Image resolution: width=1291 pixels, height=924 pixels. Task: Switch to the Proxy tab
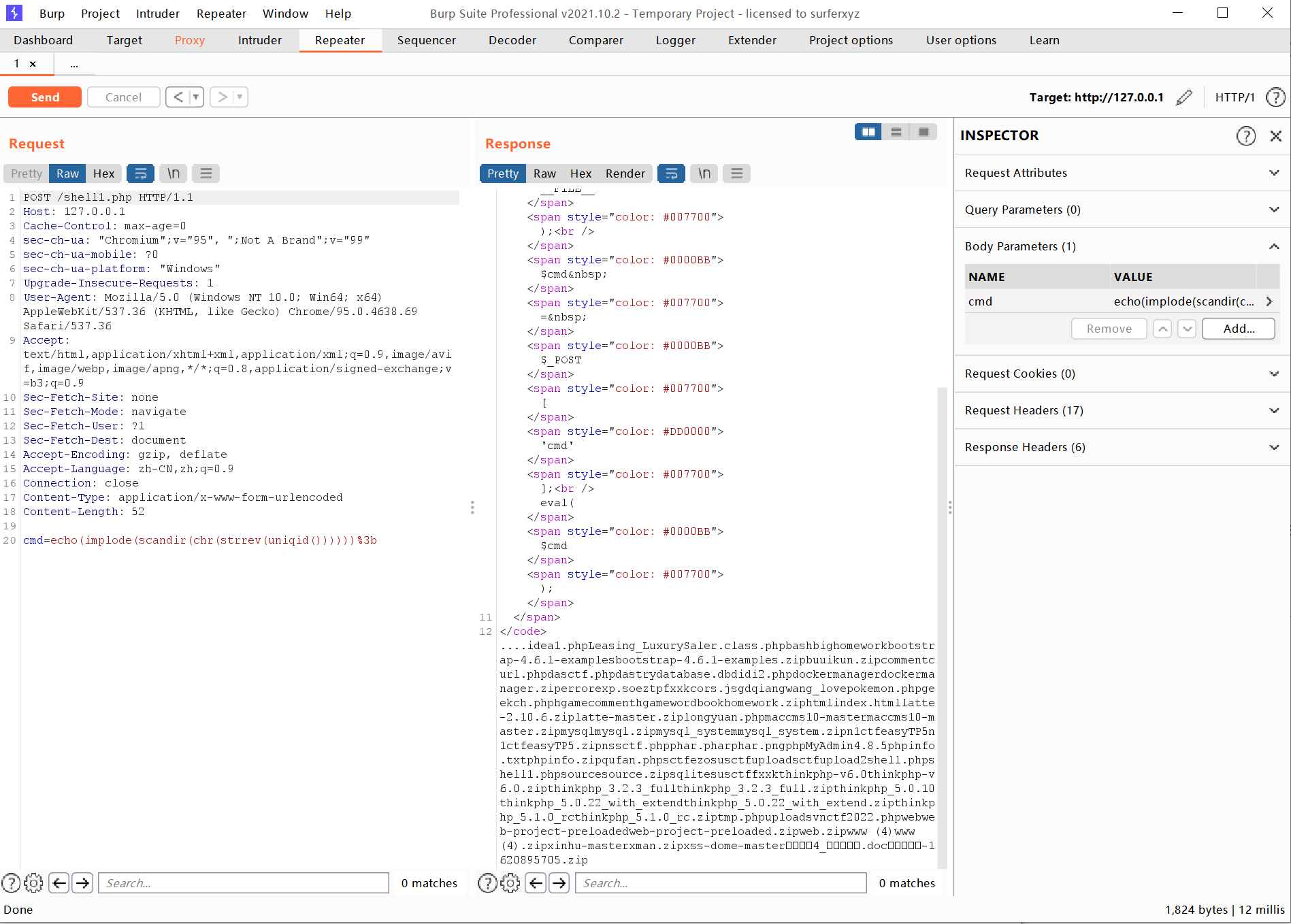190,40
